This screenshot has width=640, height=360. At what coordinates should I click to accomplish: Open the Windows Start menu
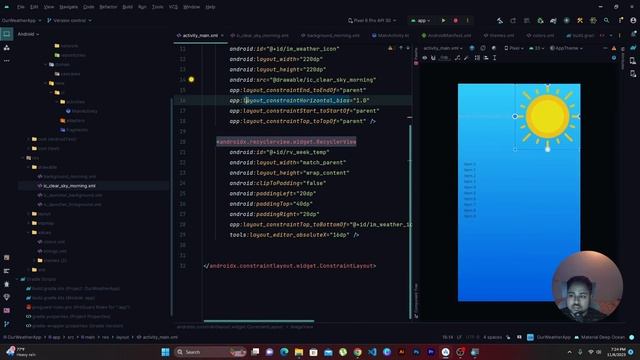coord(165,352)
